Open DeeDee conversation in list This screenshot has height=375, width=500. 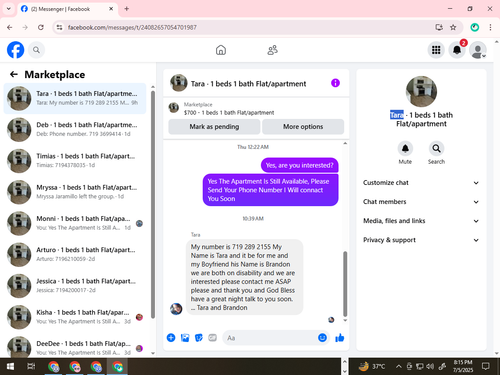[x=75, y=348]
